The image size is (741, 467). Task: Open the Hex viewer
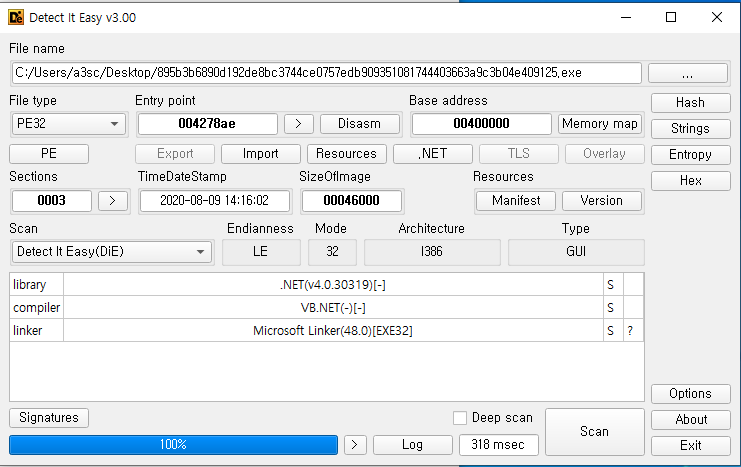pos(690,181)
